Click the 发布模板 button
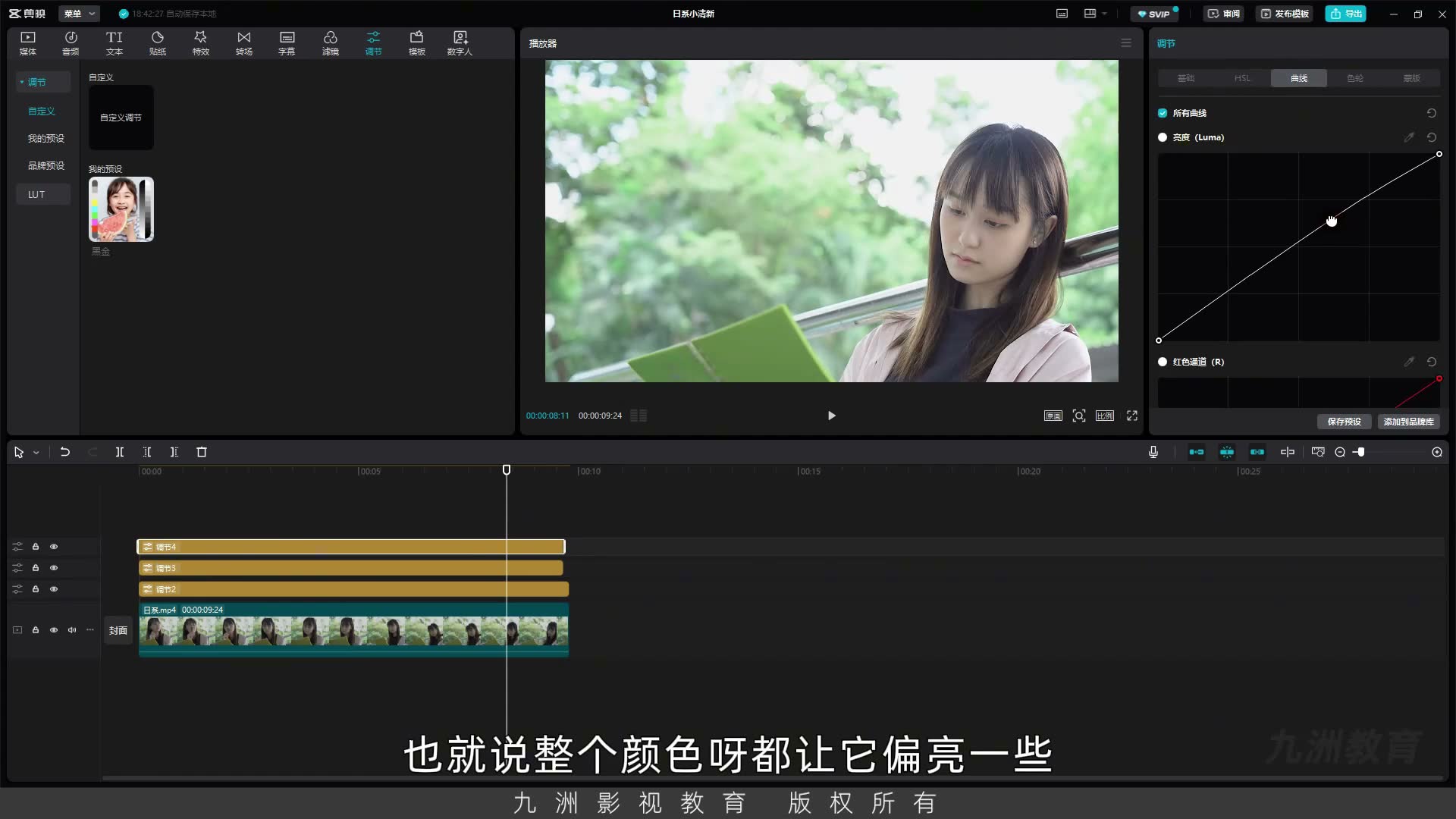The width and height of the screenshot is (1456, 819). click(x=1285, y=14)
